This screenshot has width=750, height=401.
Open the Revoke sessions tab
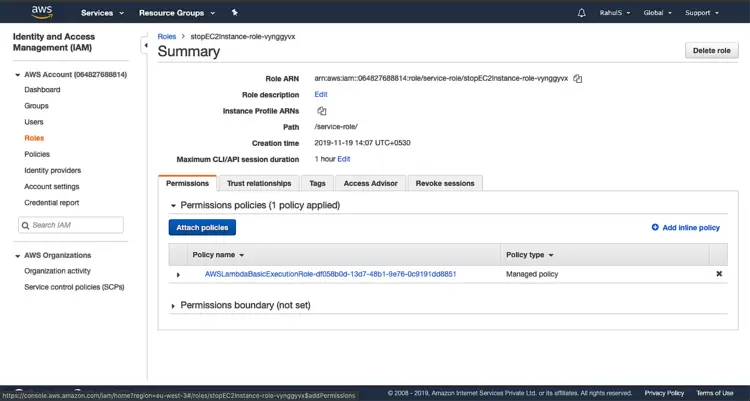click(x=445, y=183)
